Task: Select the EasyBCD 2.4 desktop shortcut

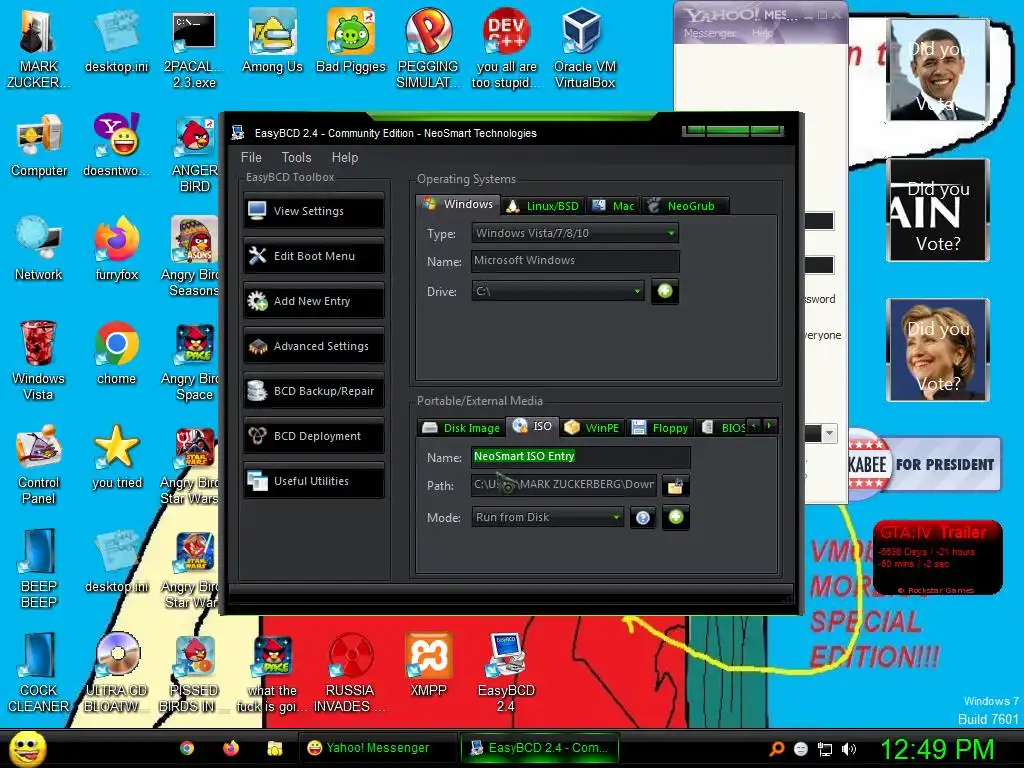Action: point(507,673)
